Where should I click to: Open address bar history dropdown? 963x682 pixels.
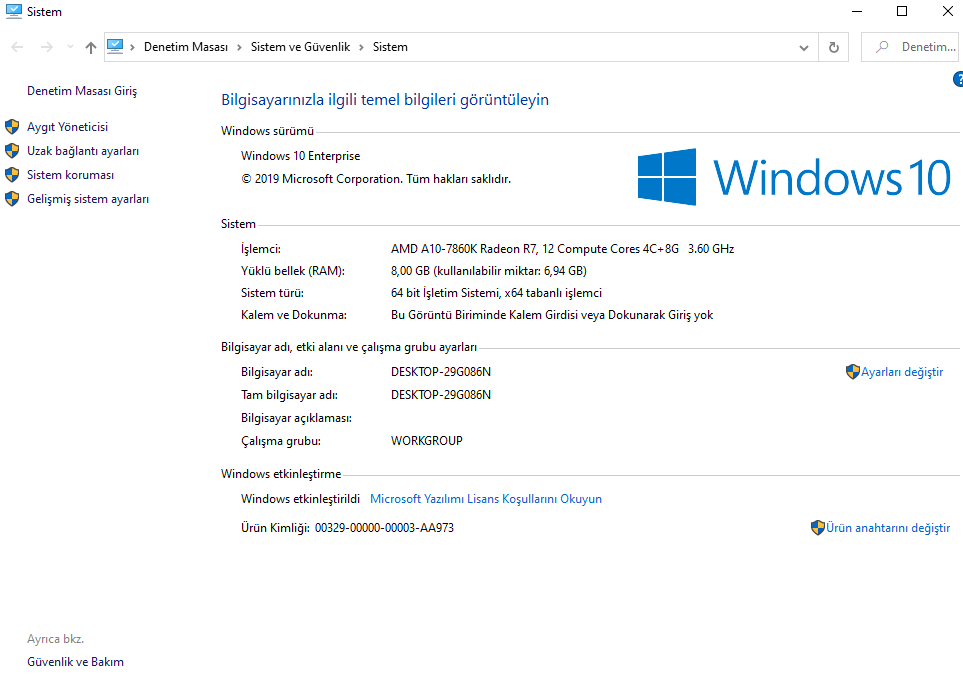[803, 47]
